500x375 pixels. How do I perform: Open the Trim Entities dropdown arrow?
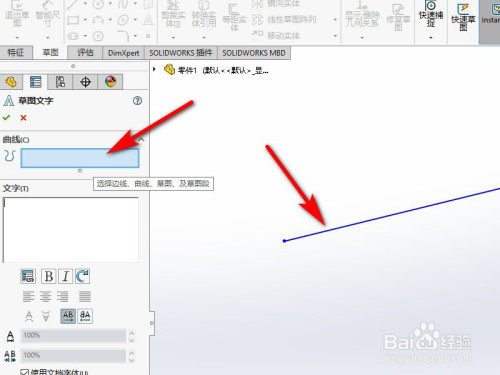coord(173,38)
